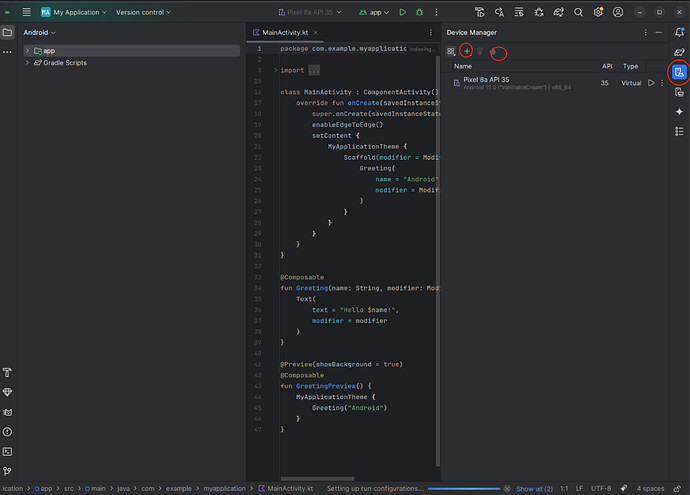
Task: Change the 4 spaces indent setting
Action: pos(650,489)
